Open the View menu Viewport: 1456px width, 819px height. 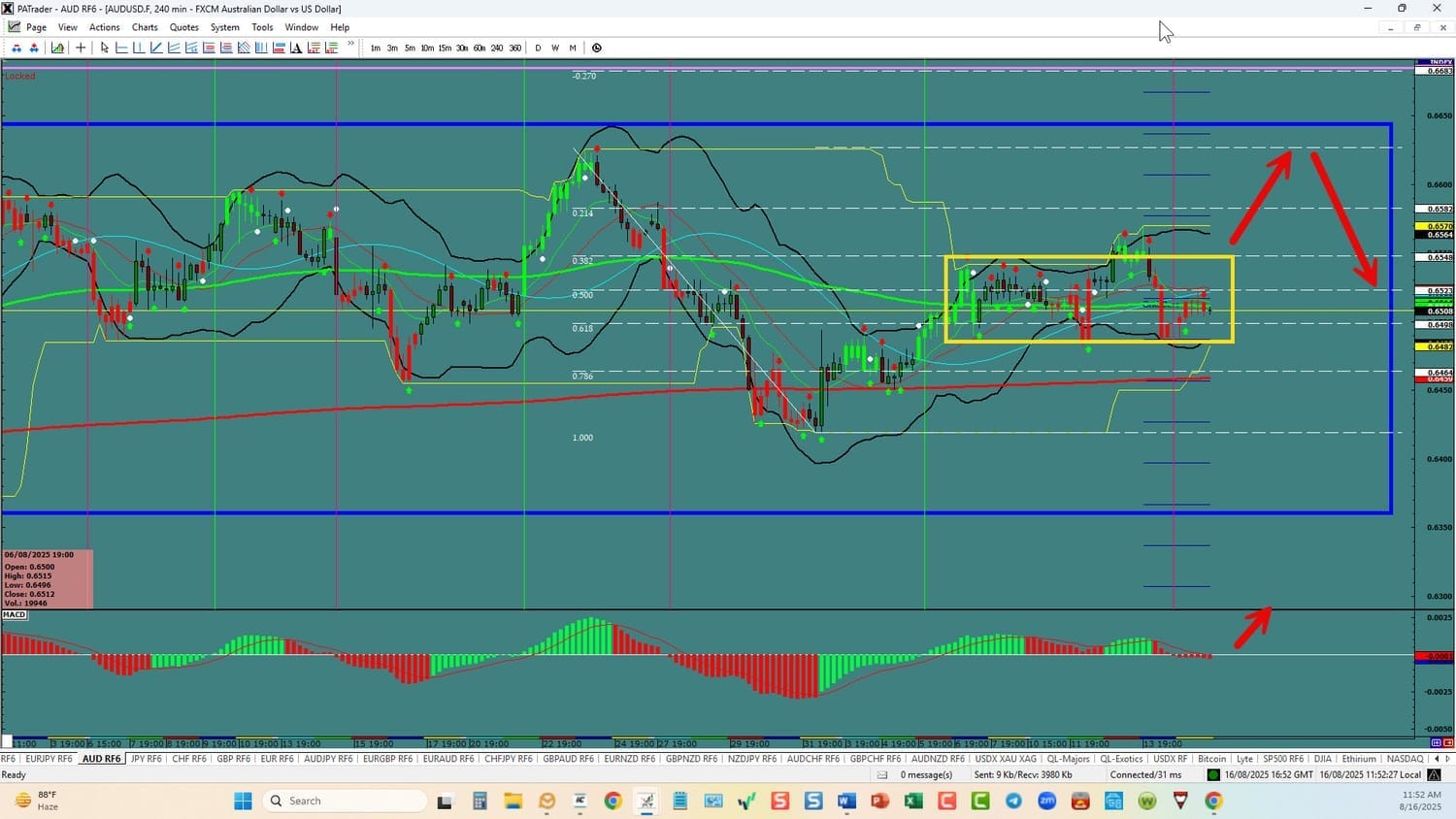pyautogui.click(x=68, y=27)
